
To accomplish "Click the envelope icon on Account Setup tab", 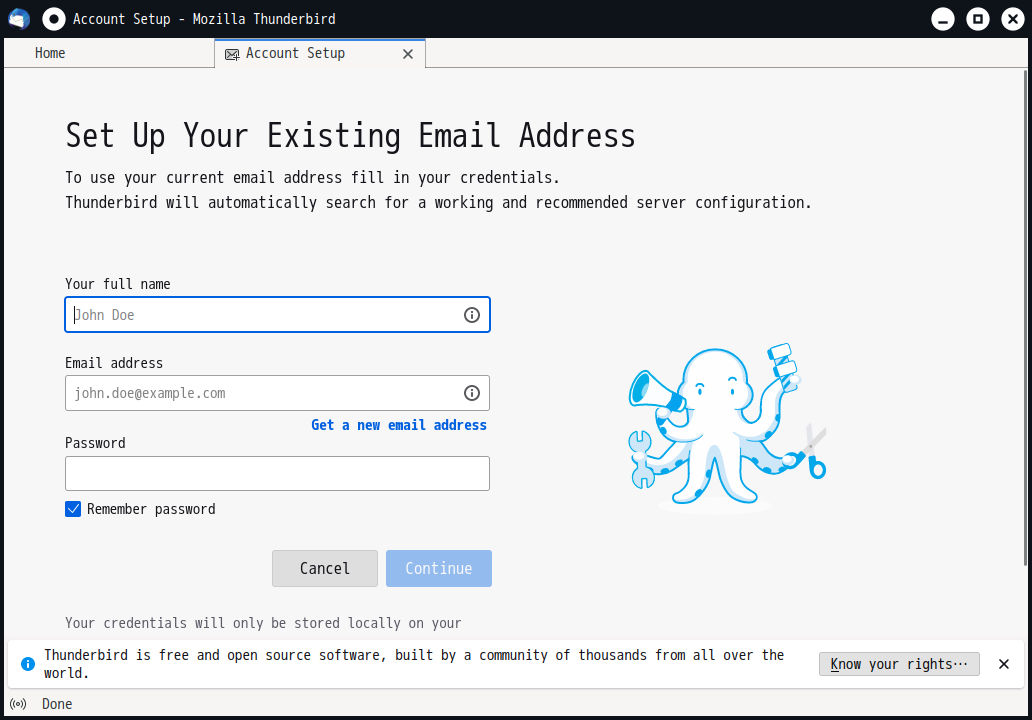I will click(x=232, y=54).
